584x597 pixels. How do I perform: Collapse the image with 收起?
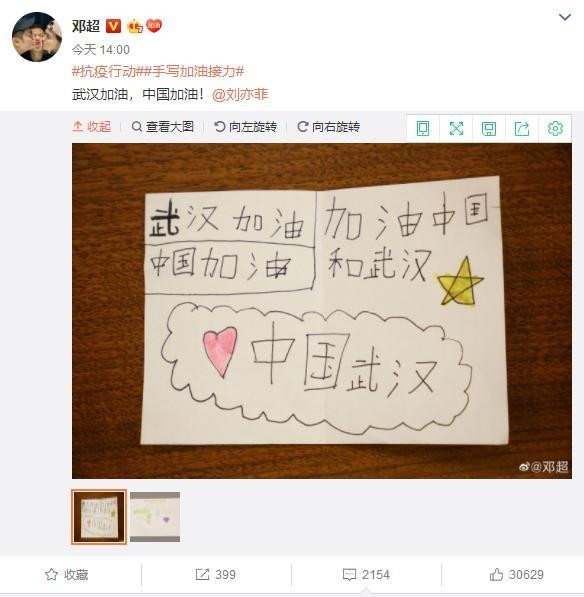tap(92, 126)
